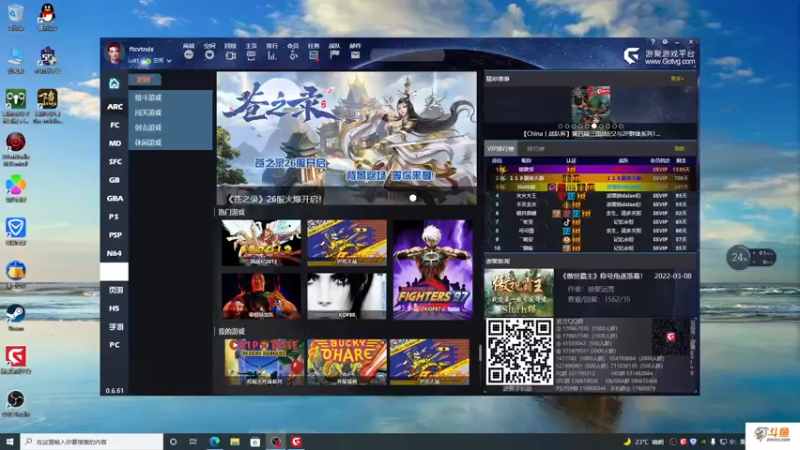Viewport: 800px width, 450px height.
Task: Select the PS platform tab
Action: pos(114,217)
